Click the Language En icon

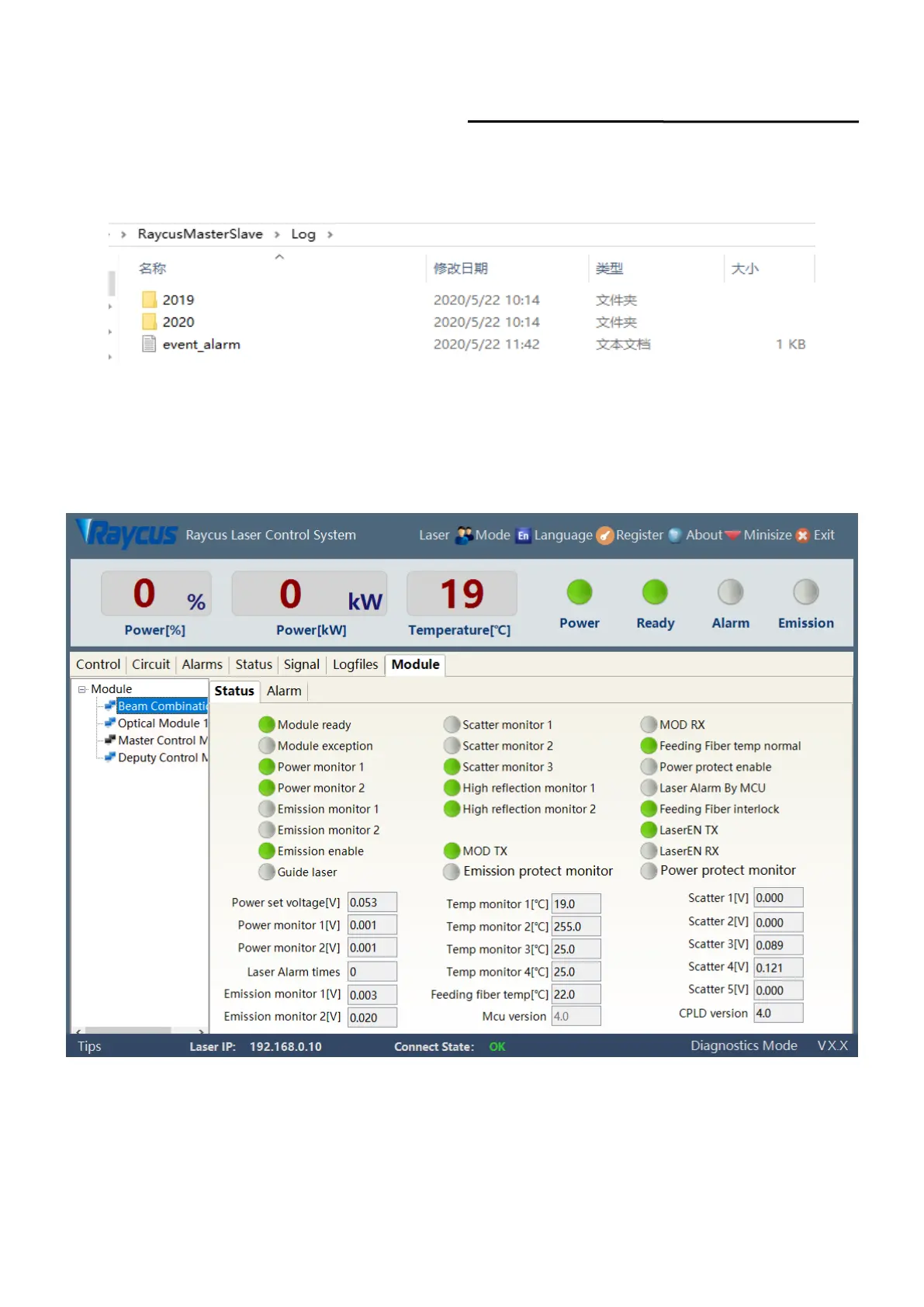click(524, 536)
